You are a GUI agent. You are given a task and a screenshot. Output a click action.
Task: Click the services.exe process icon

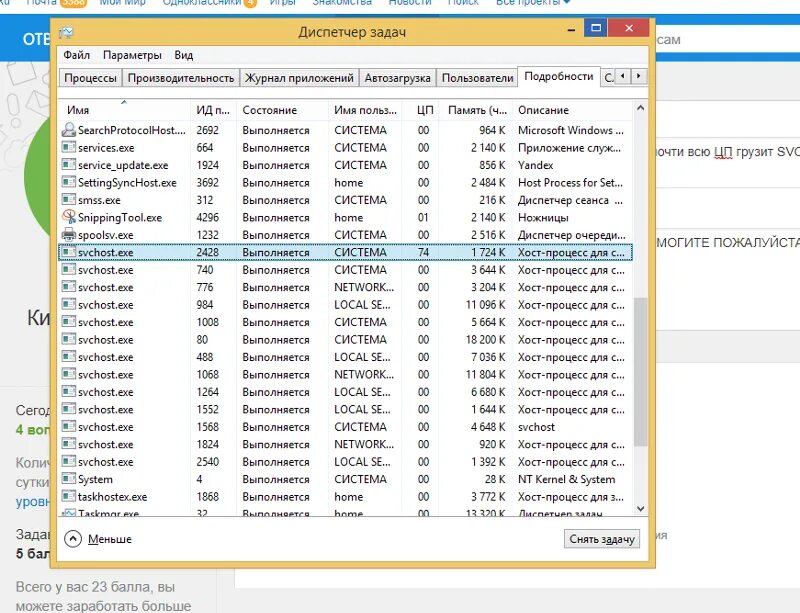pyautogui.click(x=68, y=148)
